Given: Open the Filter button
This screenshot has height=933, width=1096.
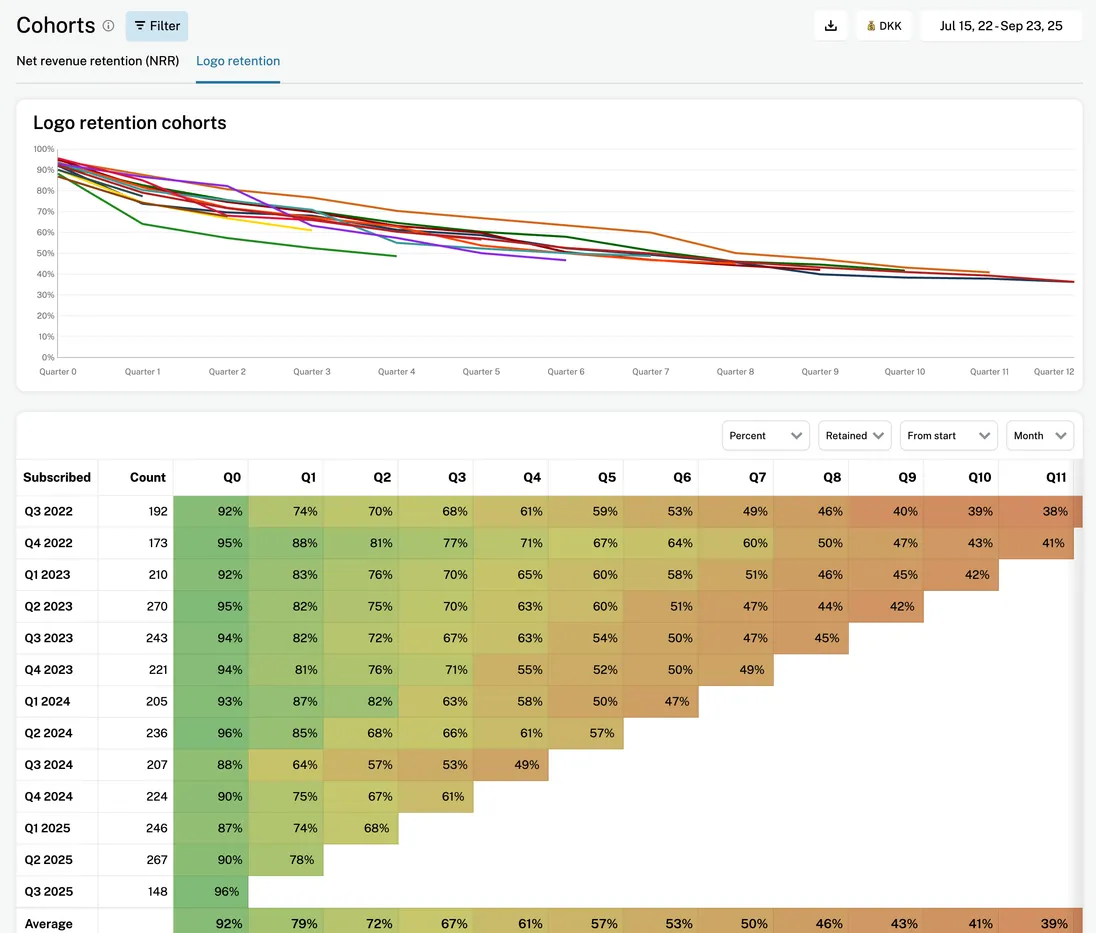Looking at the screenshot, I should (157, 26).
